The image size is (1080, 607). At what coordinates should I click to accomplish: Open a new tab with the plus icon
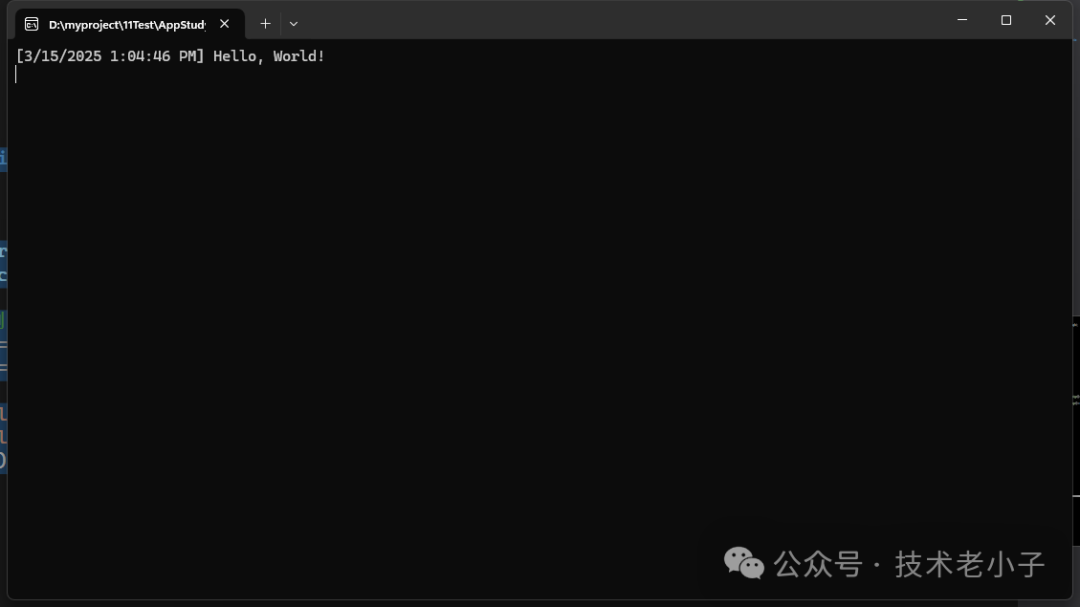[x=265, y=23]
